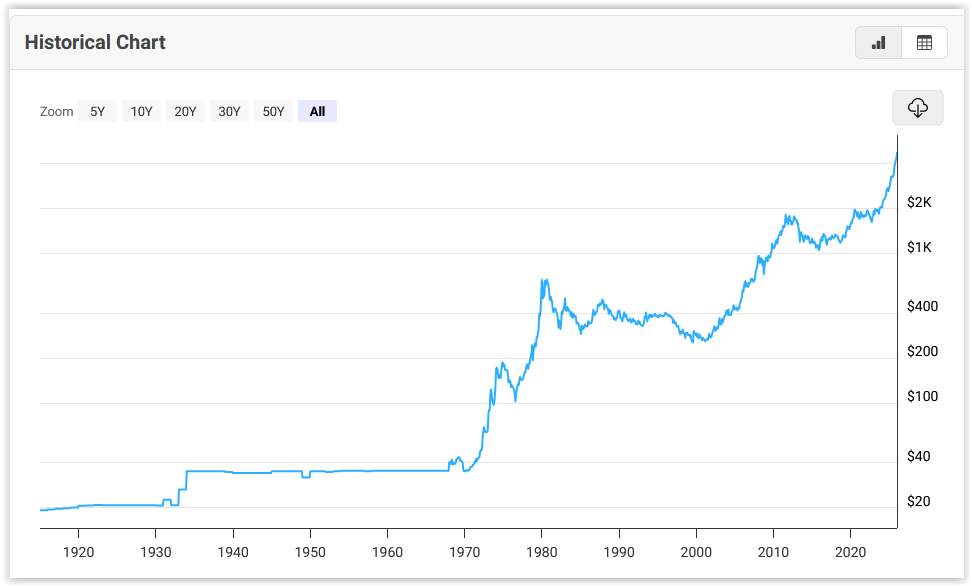Click the cloud download icon
The width and height of the screenshot is (972, 586).
pyautogui.click(x=917, y=107)
